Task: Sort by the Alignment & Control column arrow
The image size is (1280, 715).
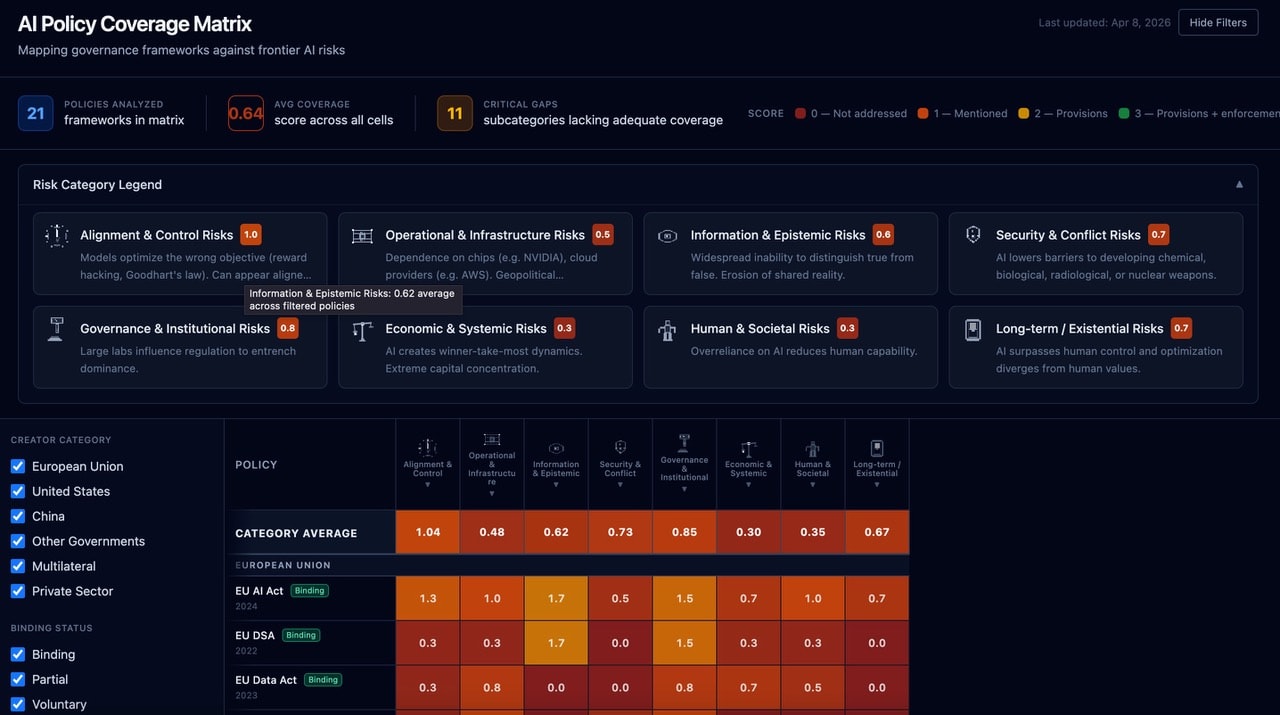Action: (427, 485)
